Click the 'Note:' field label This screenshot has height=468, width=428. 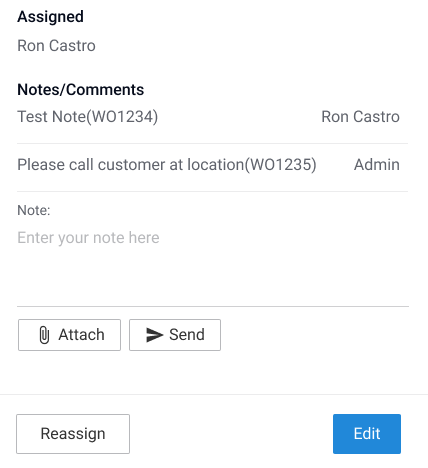pyautogui.click(x=34, y=210)
